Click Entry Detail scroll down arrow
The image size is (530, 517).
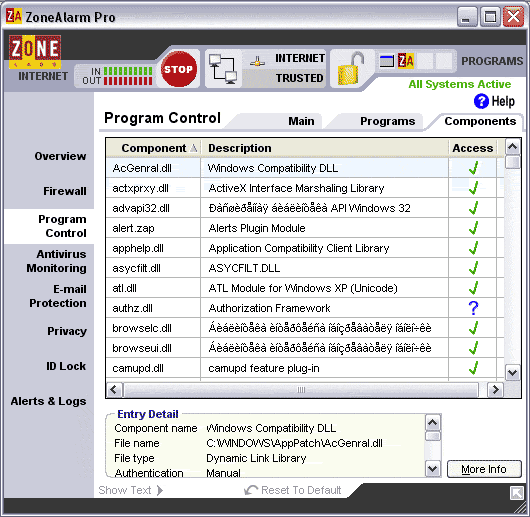click(433, 469)
